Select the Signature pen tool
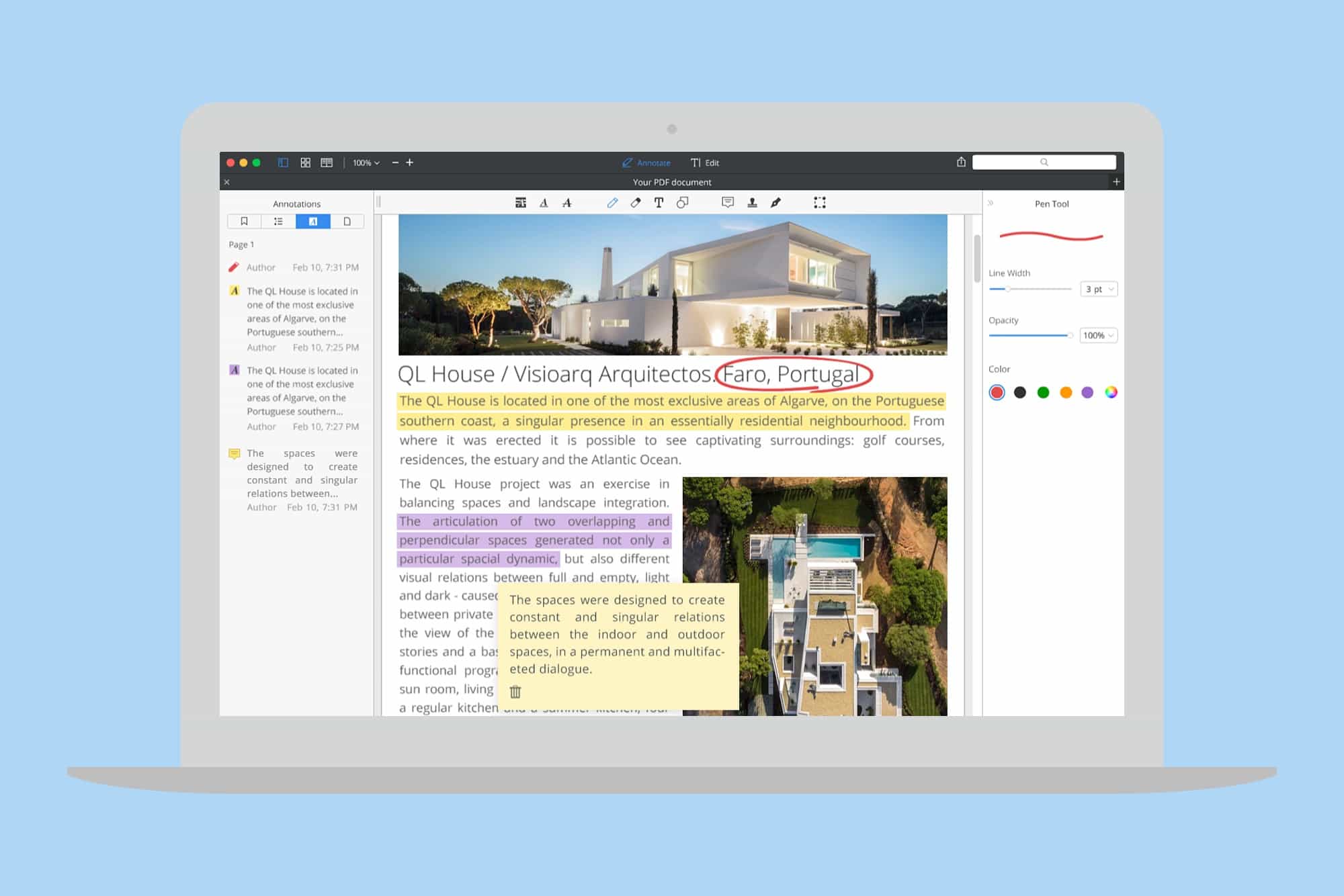 775,203
